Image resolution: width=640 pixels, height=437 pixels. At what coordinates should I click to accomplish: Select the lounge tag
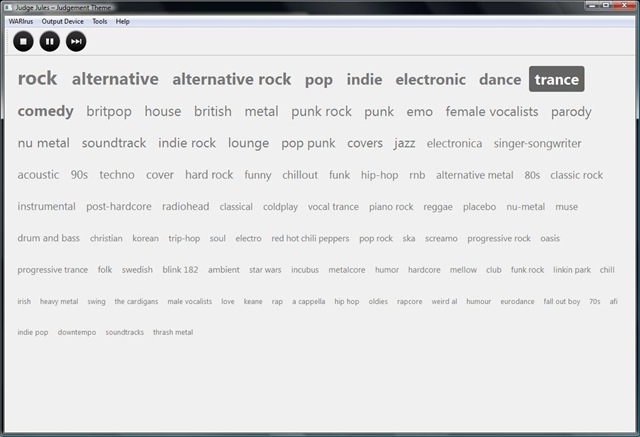coord(249,143)
